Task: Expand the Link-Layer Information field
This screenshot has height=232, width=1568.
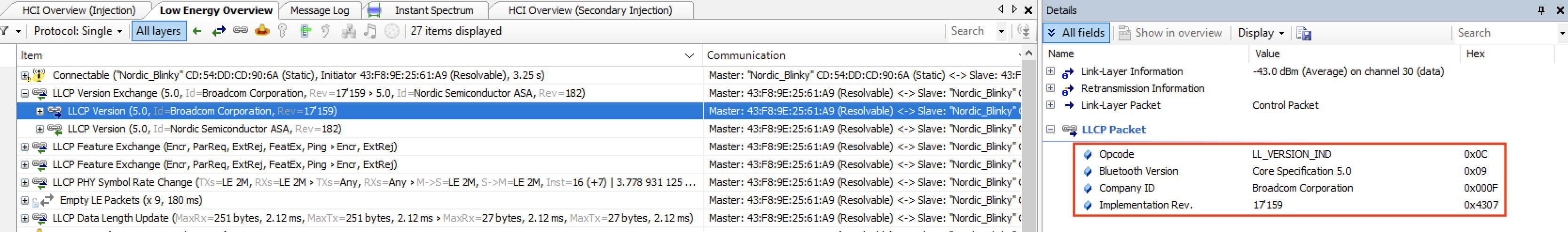Action: point(1051,72)
